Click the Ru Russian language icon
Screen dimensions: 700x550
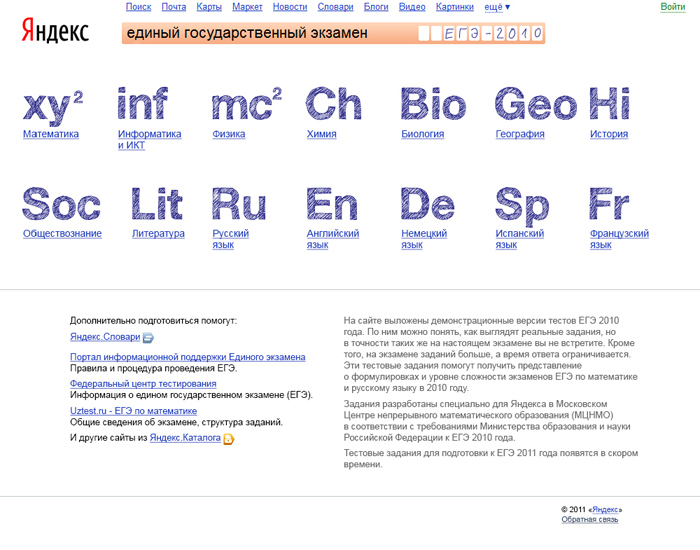(239, 204)
